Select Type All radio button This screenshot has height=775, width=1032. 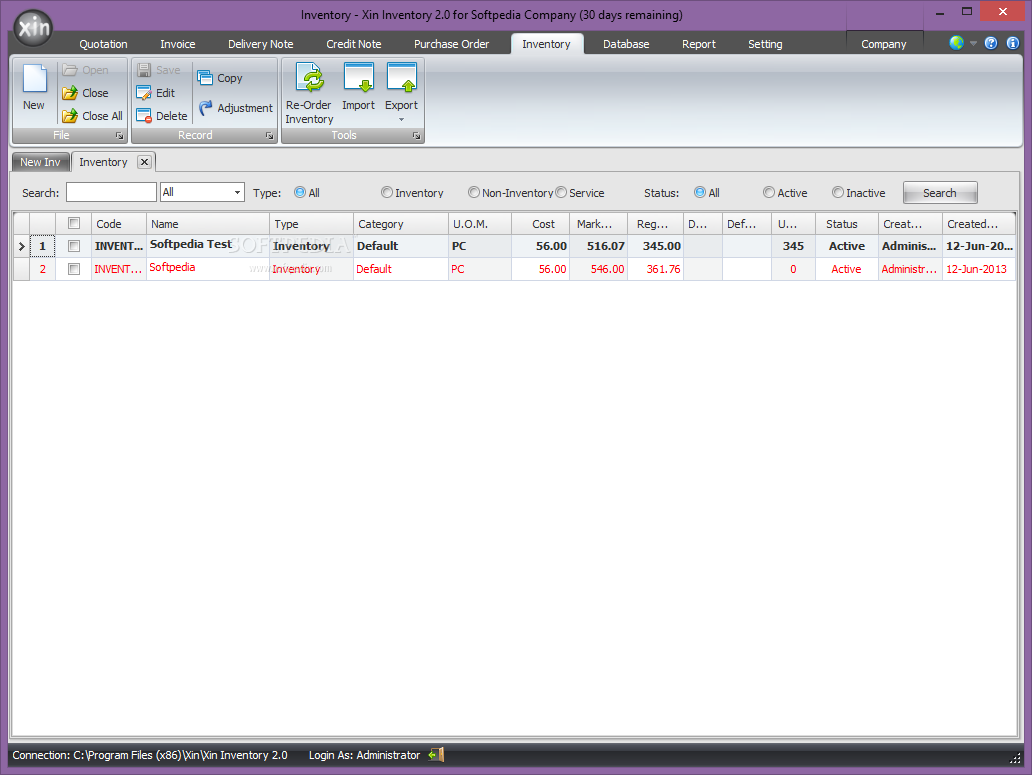[300, 192]
